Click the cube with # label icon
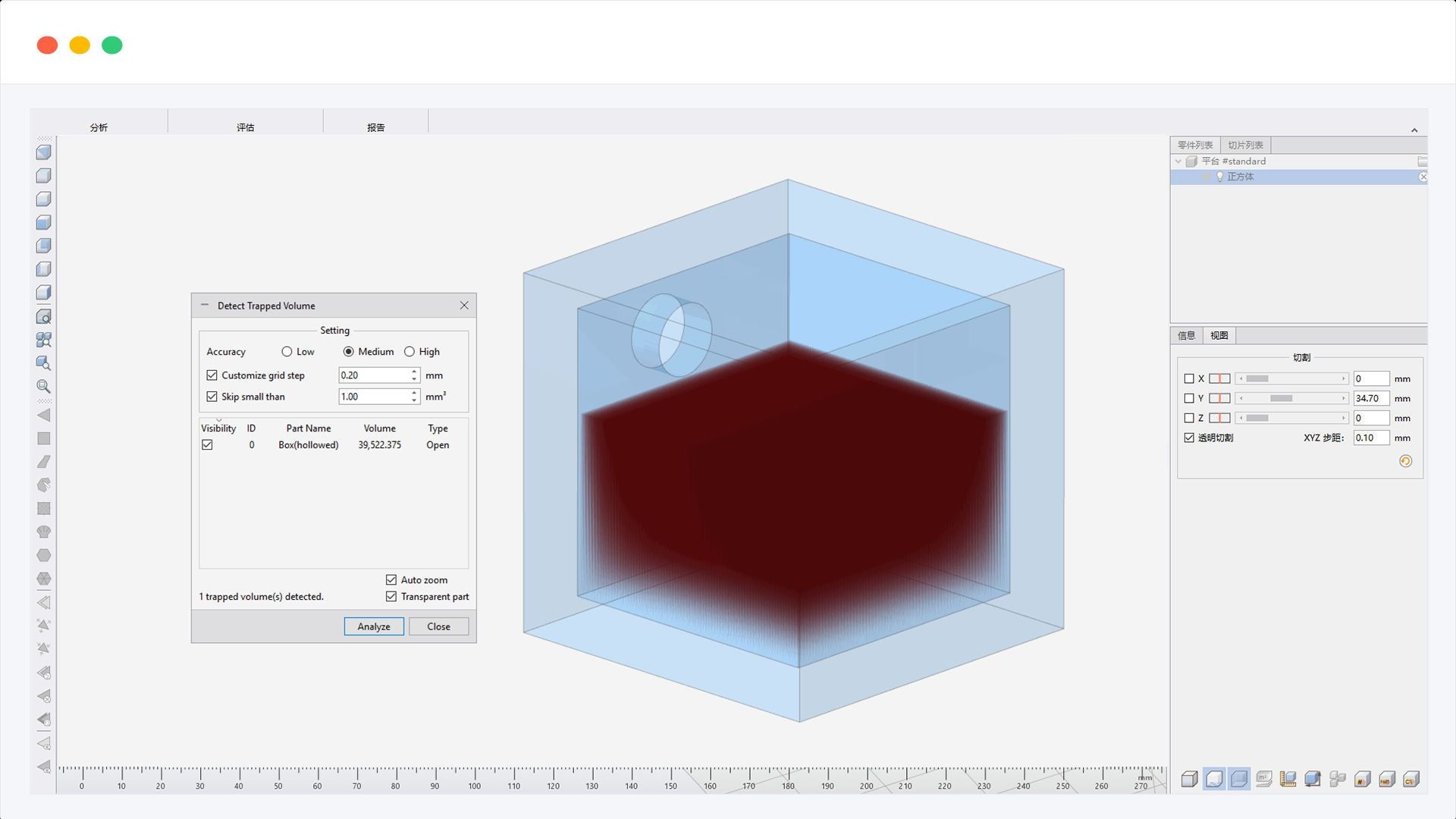 pos(1362,779)
